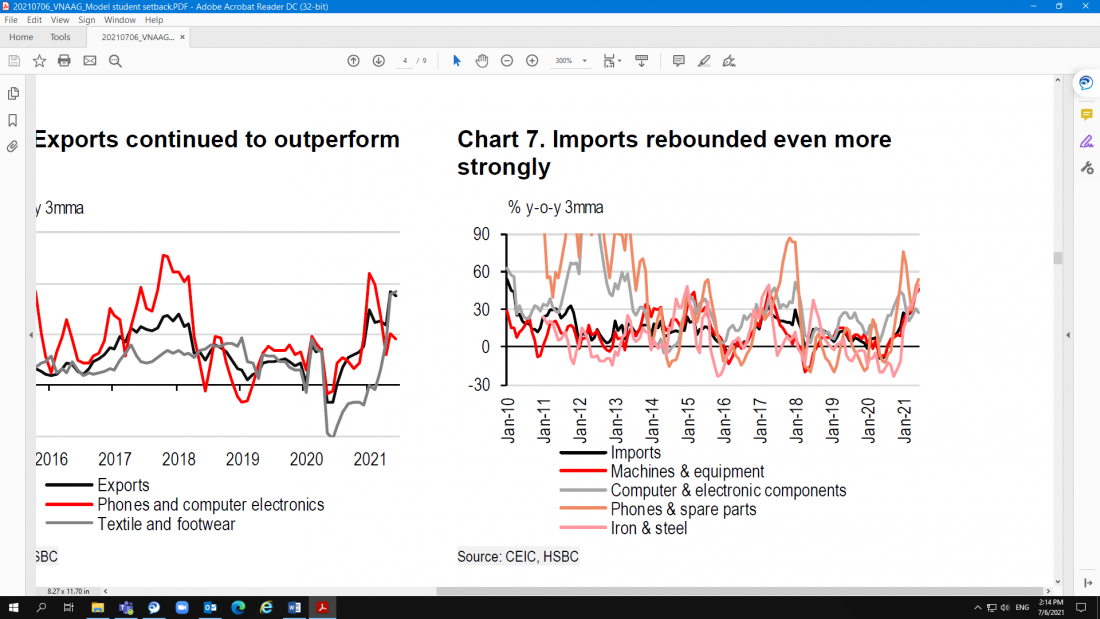
Task: Go to the previous page arrow
Action: click(353, 61)
